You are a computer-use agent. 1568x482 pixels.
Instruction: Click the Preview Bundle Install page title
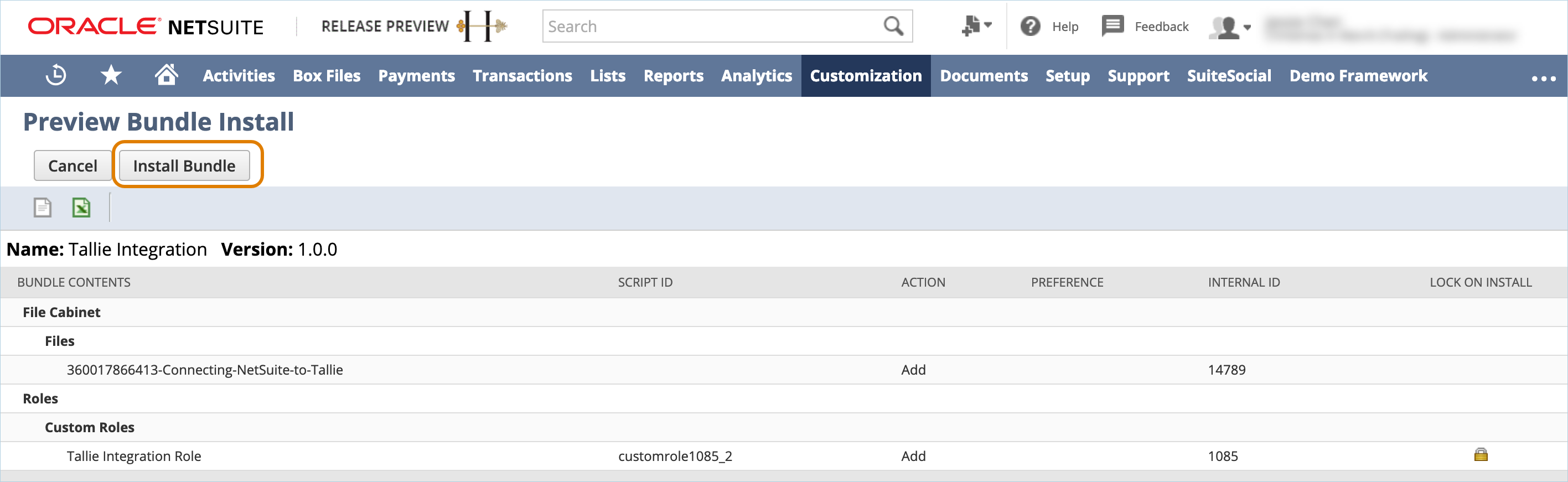click(x=158, y=122)
